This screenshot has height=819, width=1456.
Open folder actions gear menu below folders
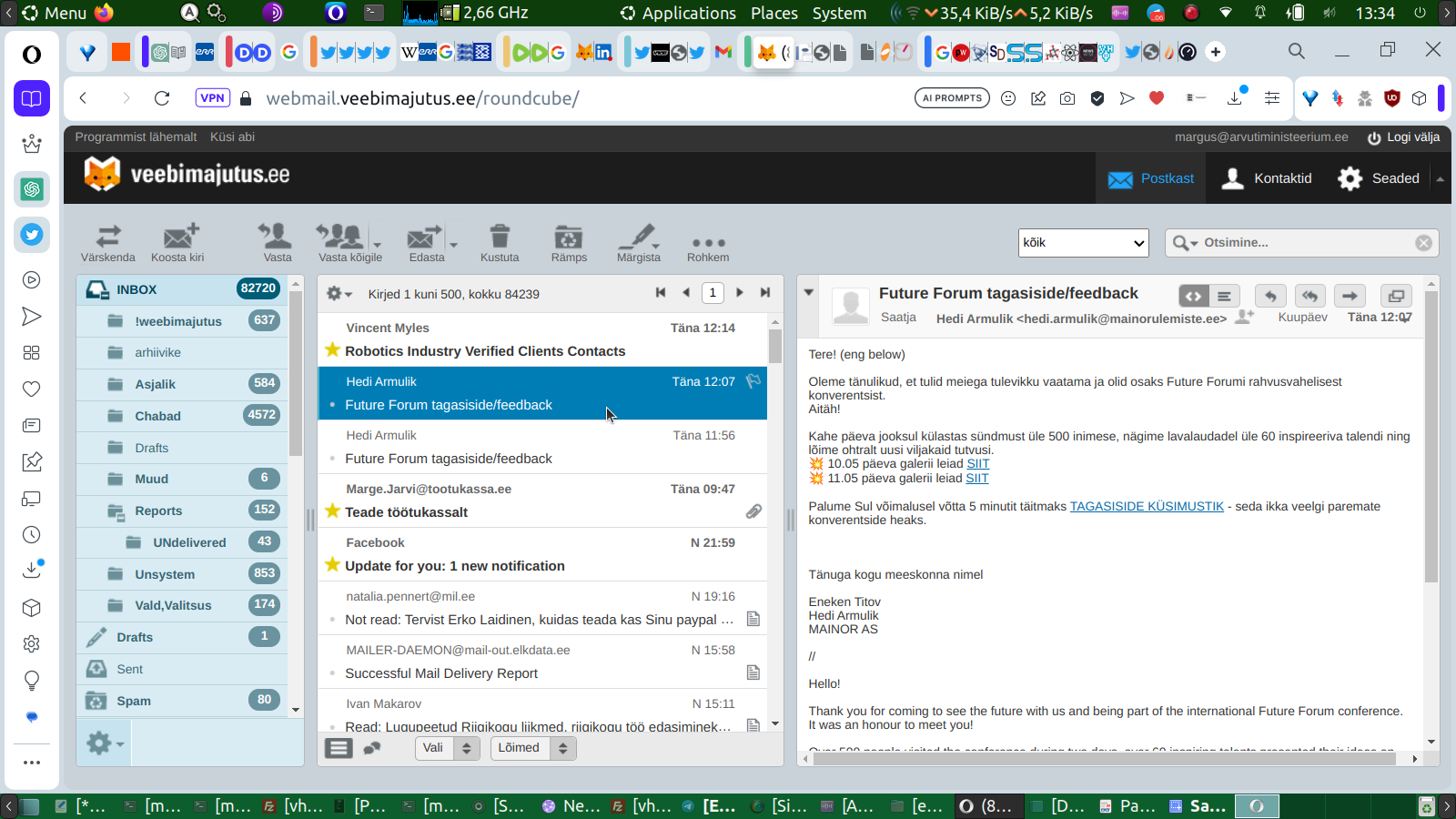105,743
